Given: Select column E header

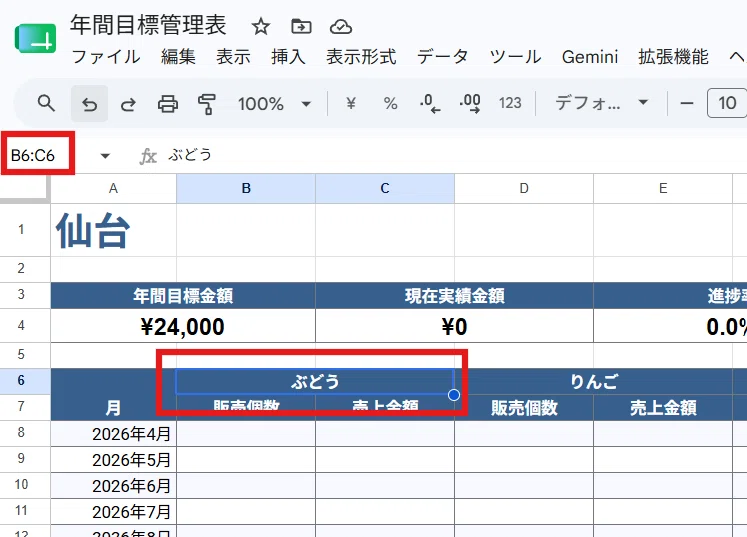Looking at the screenshot, I should 663,189.
